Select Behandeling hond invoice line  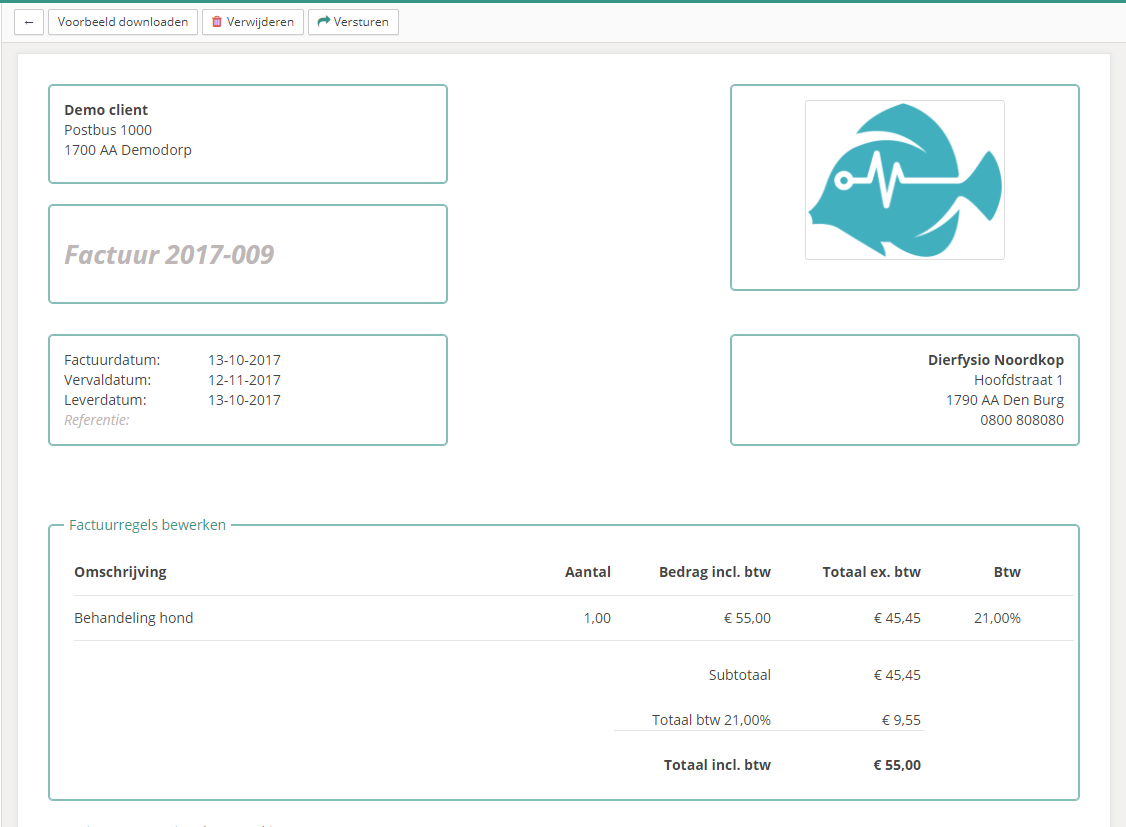click(x=134, y=618)
